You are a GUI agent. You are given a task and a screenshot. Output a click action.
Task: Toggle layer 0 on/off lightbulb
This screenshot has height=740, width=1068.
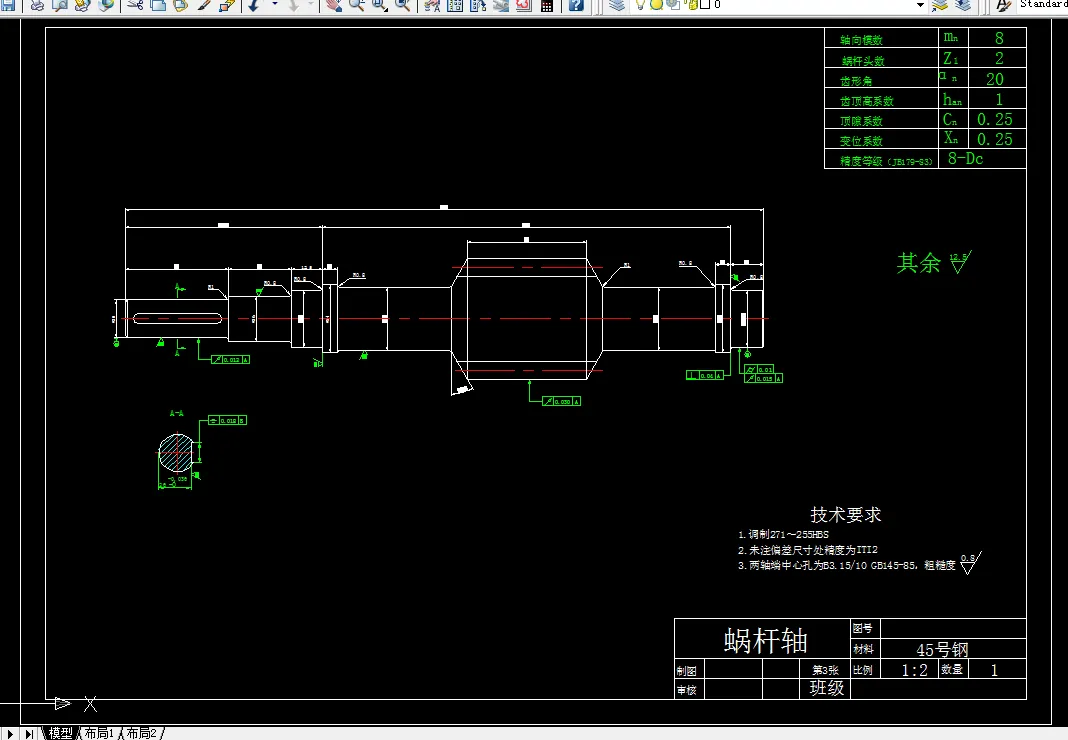click(x=640, y=4)
